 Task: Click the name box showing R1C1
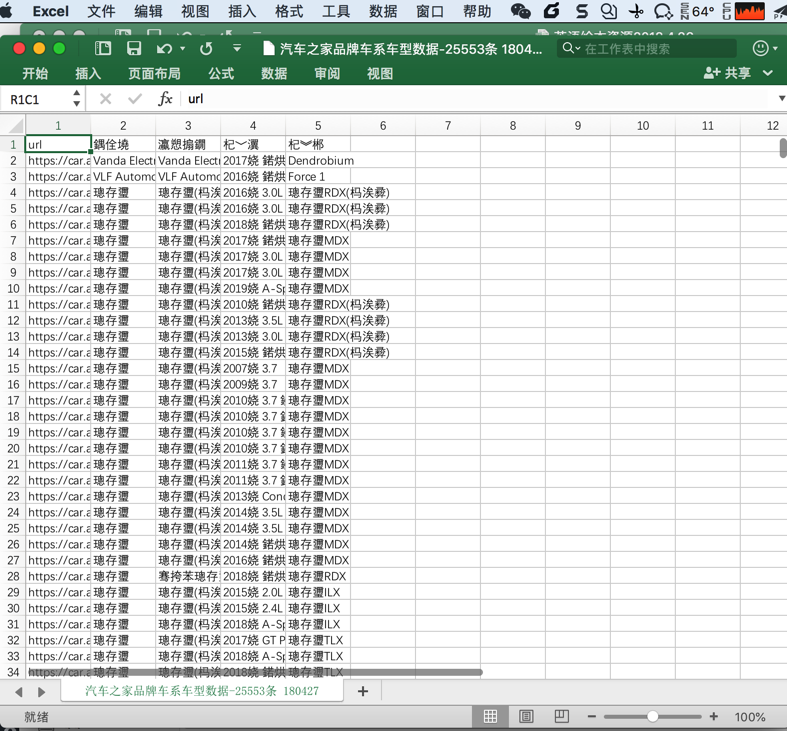(36, 99)
